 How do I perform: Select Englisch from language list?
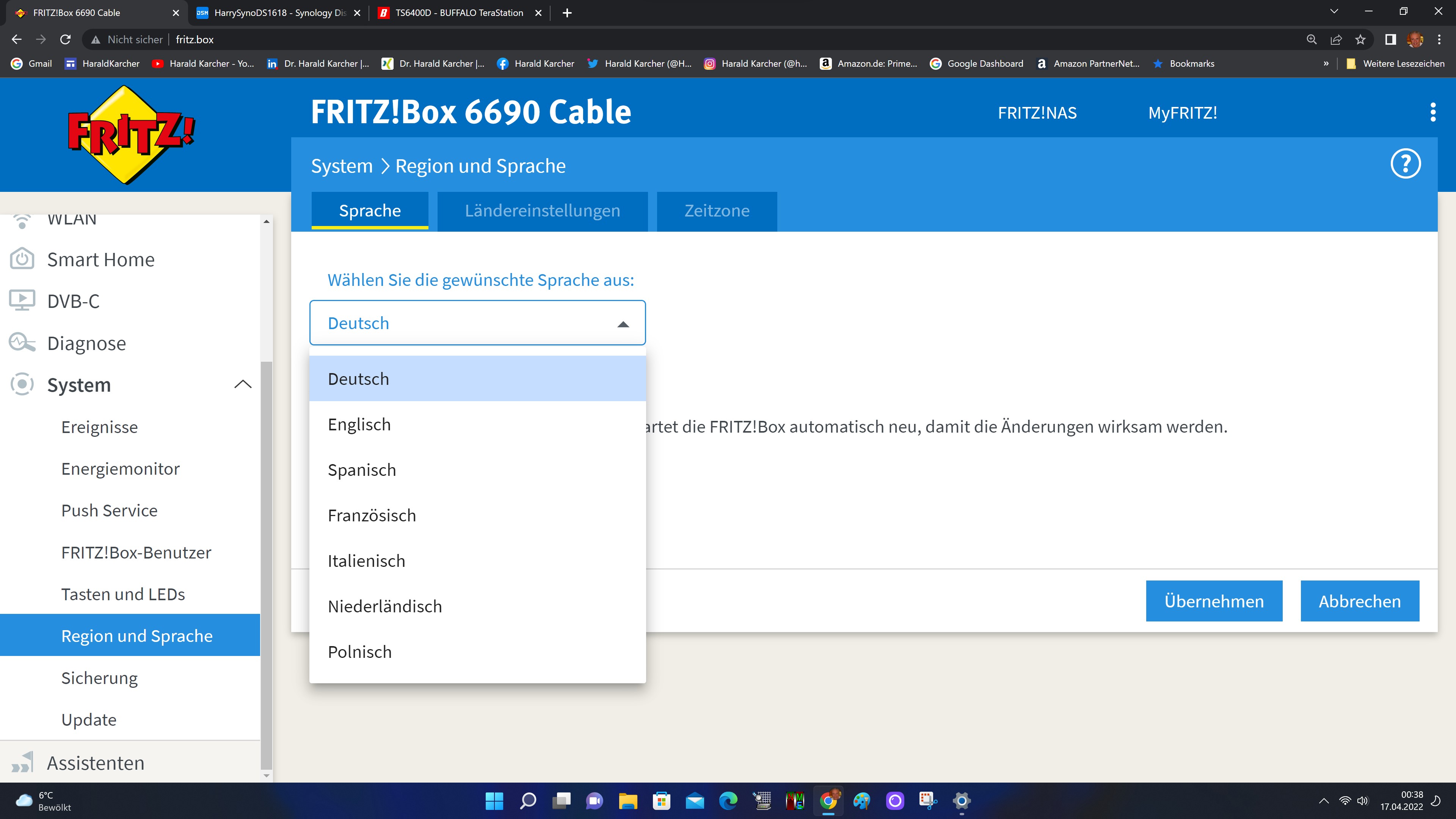[359, 425]
